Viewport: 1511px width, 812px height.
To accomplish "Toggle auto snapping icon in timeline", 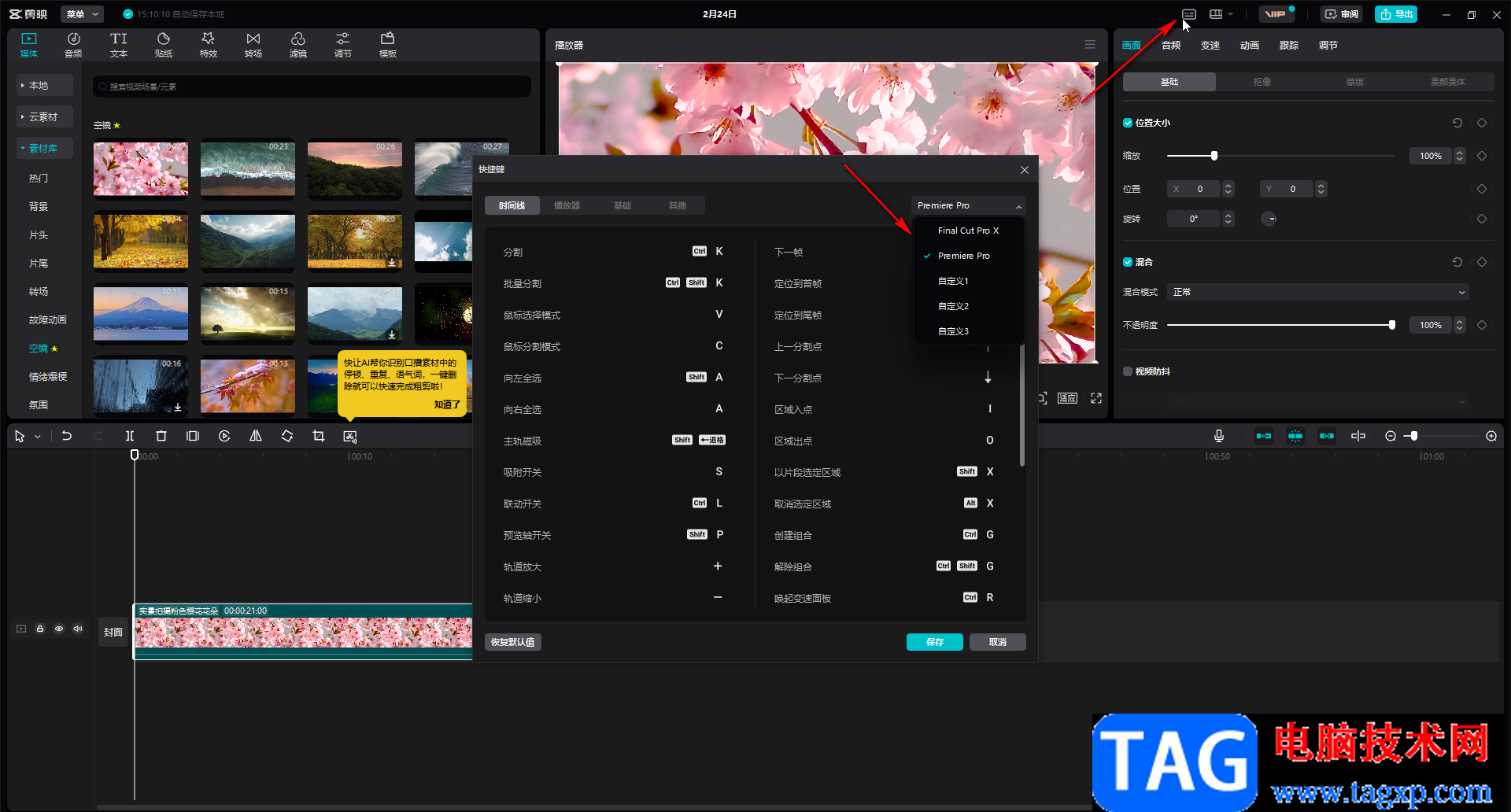I will click(1295, 436).
